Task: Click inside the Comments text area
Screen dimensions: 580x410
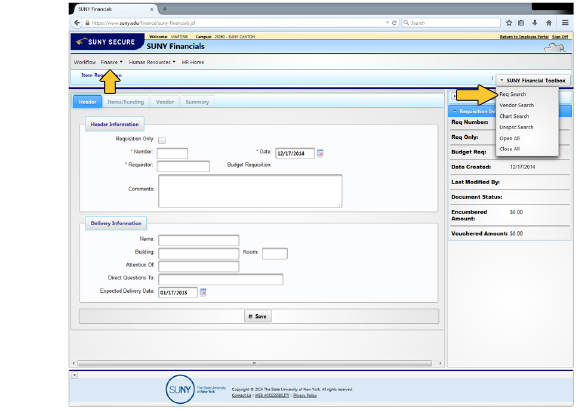Action: click(250, 191)
